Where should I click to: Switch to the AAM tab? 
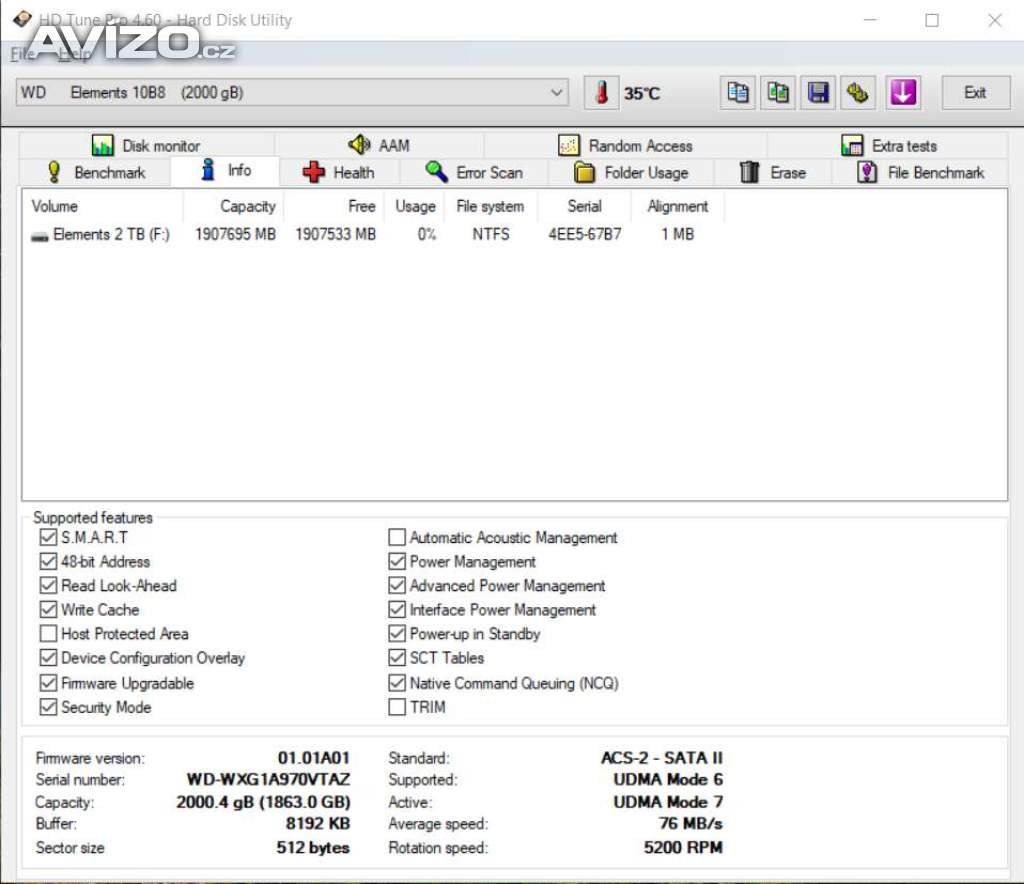(x=379, y=145)
